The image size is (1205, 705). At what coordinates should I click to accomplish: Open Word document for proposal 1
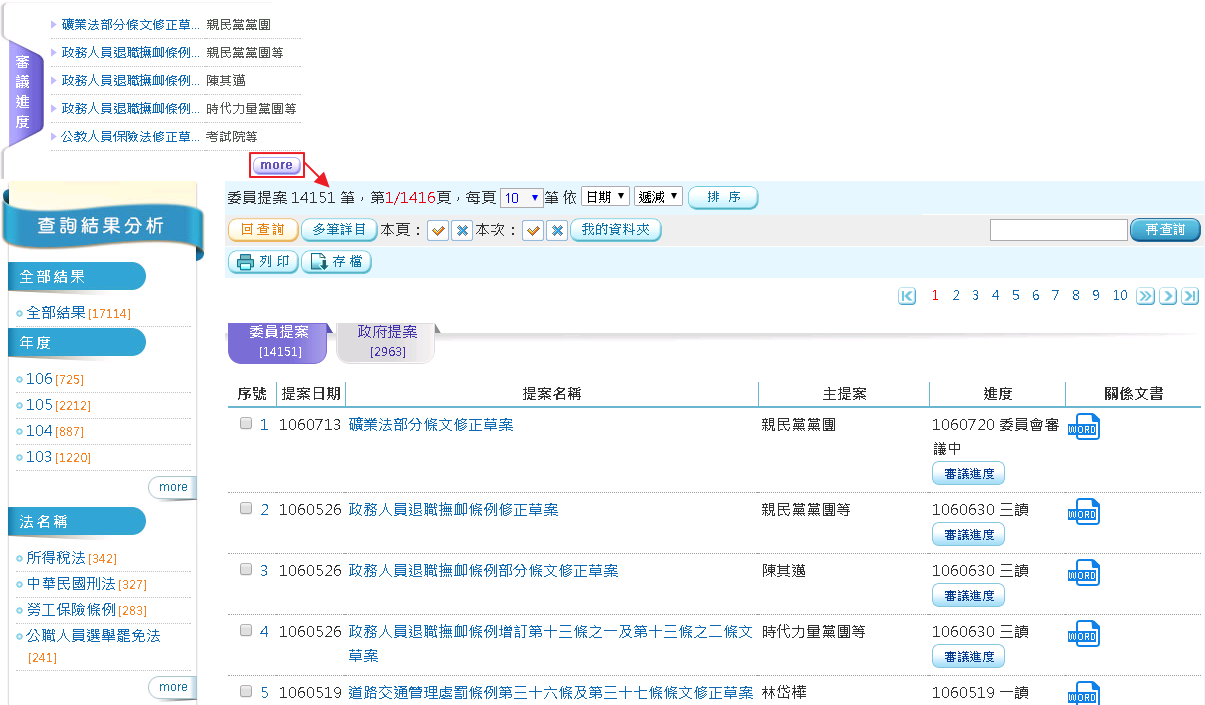click(1083, 427)
